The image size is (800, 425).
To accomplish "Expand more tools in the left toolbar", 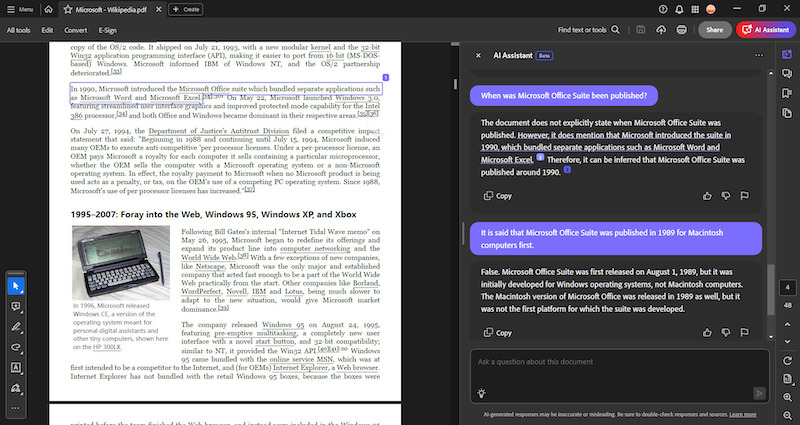I will pyautogui.click(x=16, y=408).
